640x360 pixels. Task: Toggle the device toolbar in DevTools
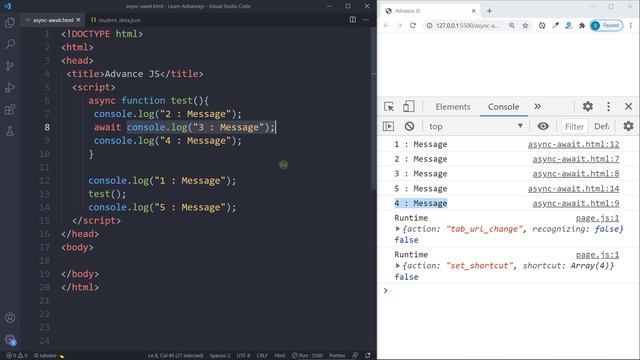tap(409, 107)
